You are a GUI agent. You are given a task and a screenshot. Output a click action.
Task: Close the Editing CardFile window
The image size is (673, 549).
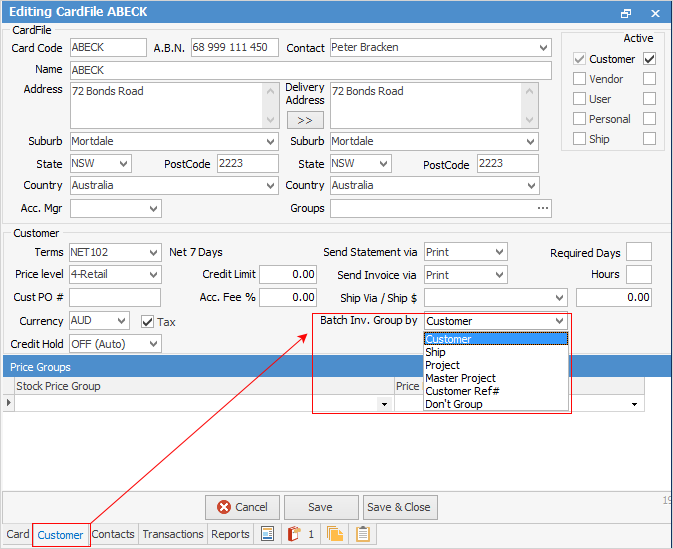[x=655, y=13]
